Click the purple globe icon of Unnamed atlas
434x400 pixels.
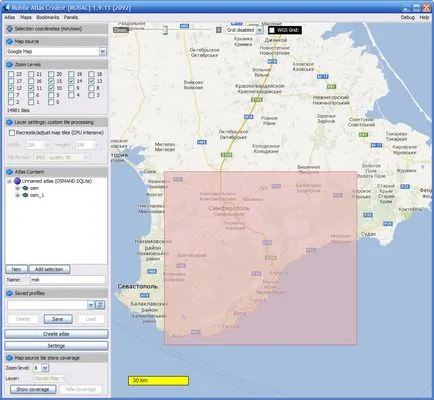pyautogui.click(x=17, y=181)
